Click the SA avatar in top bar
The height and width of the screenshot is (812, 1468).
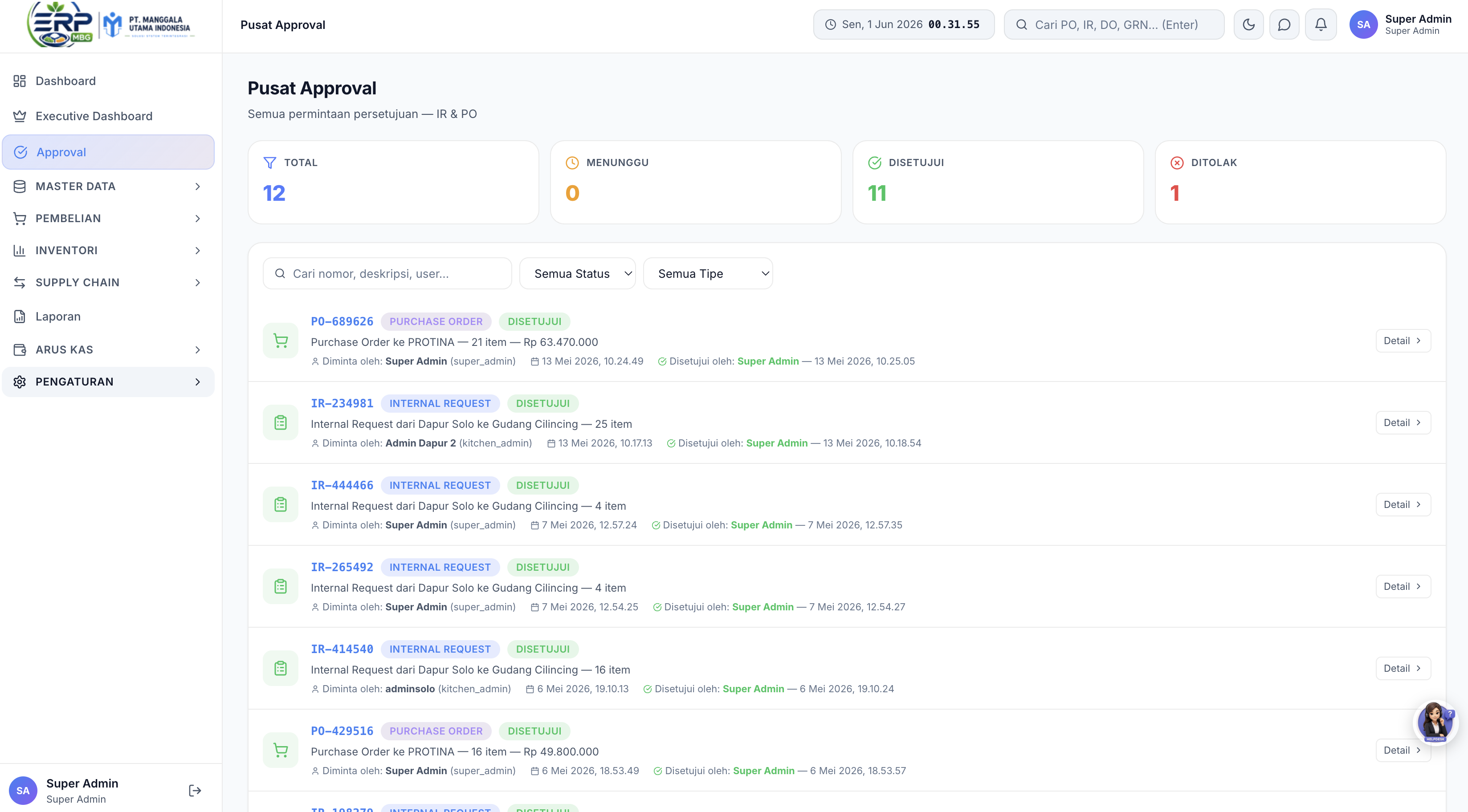[x=1363, y=24]
